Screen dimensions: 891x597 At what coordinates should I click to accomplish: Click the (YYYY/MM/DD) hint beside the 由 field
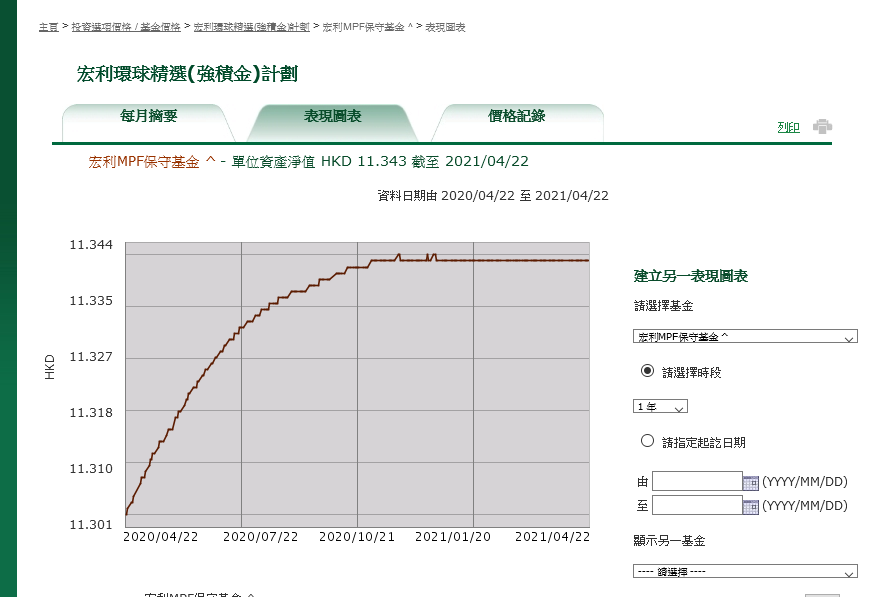(805, 482)
